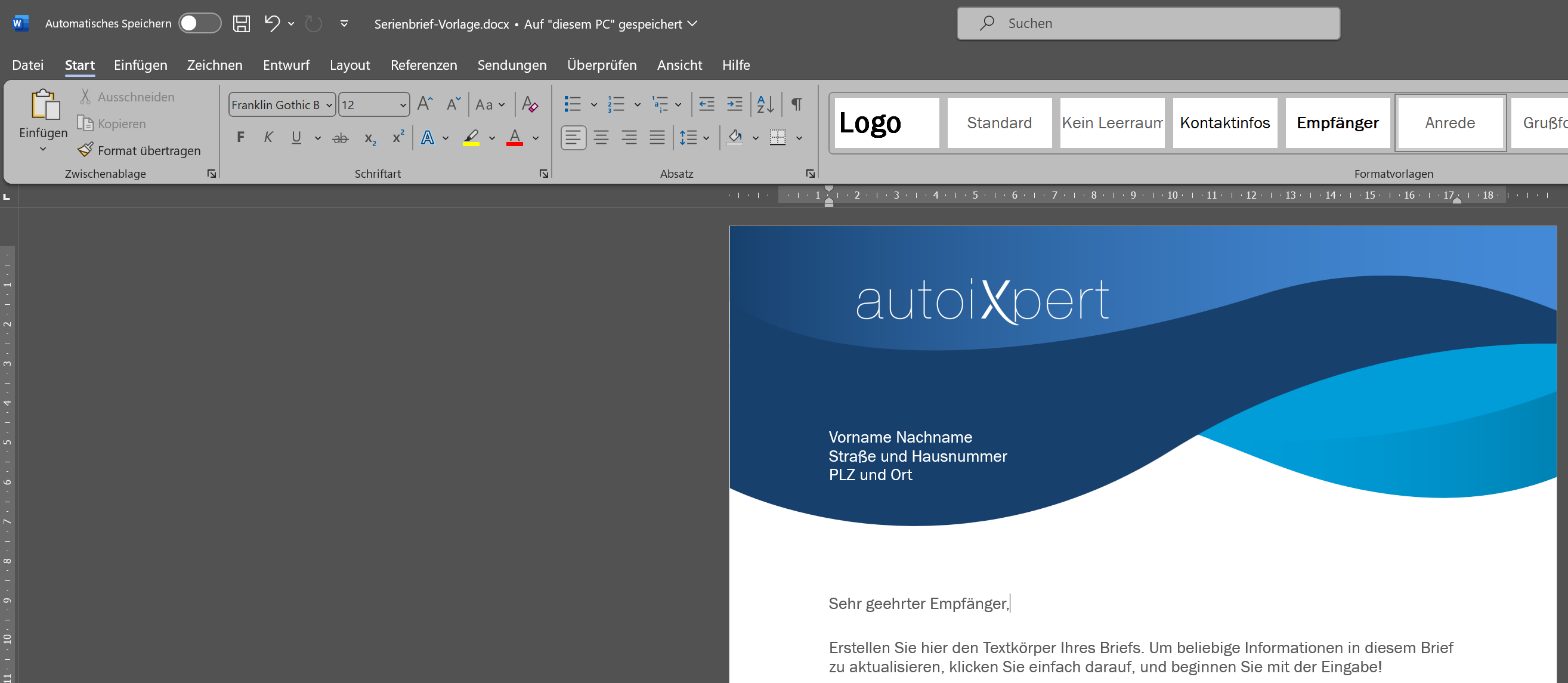Show paragraph marks pilcrow icon
The width and height of the screenshot is (1568, 683).
796,104
